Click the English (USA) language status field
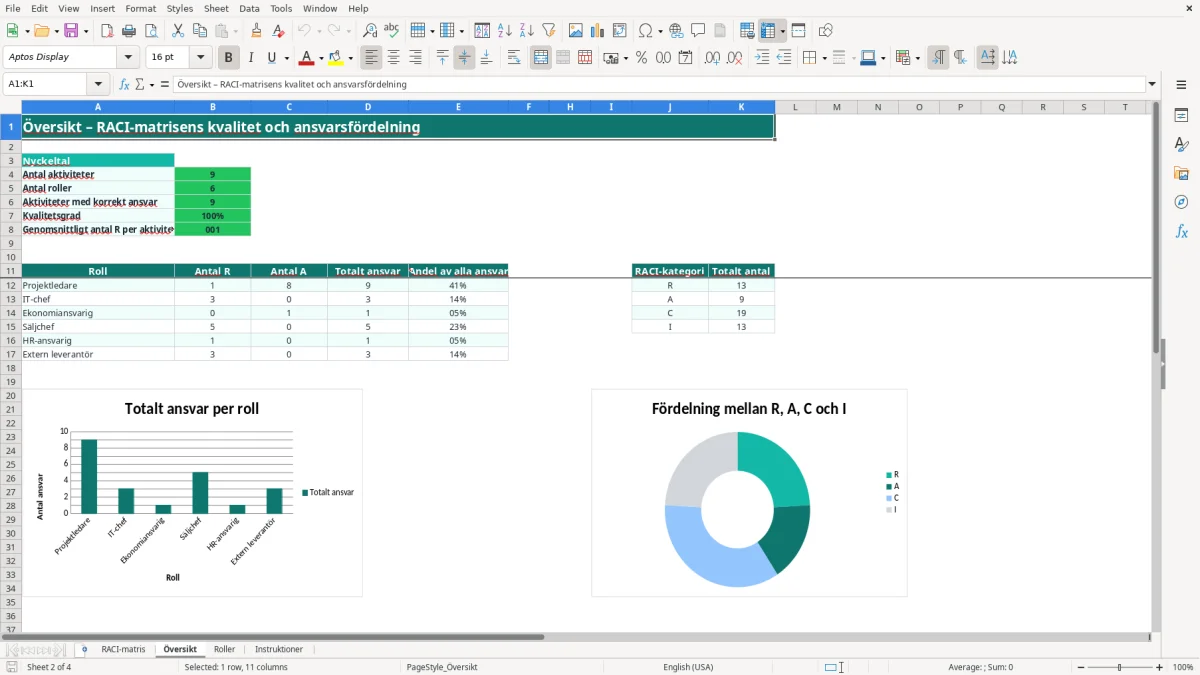 [688, 667]
